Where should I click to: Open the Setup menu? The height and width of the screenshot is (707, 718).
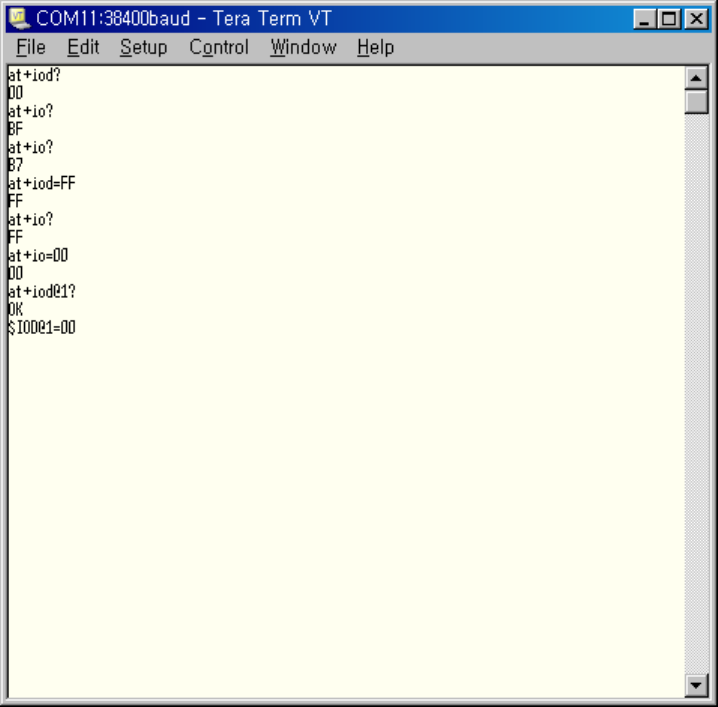(x=143, y=48)
